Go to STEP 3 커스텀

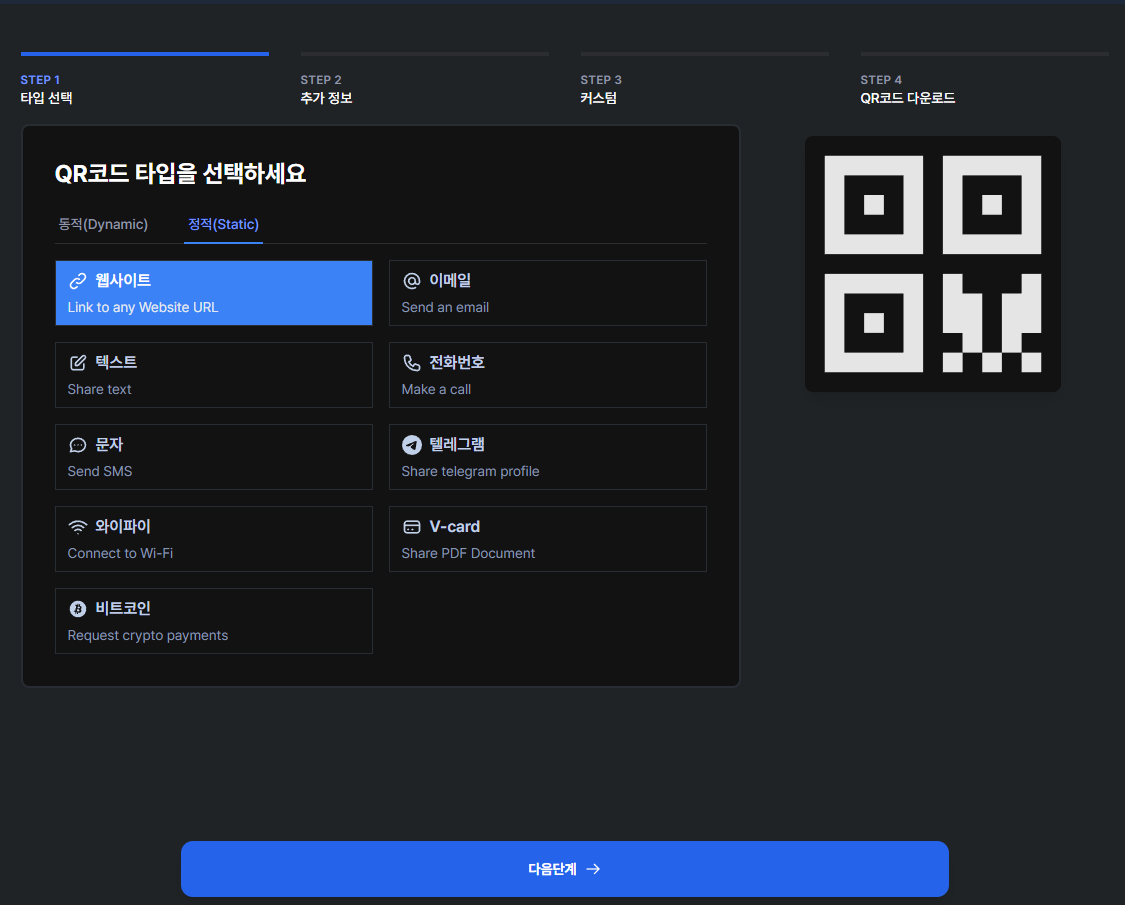pyautogui.click(x=705, y=80)
